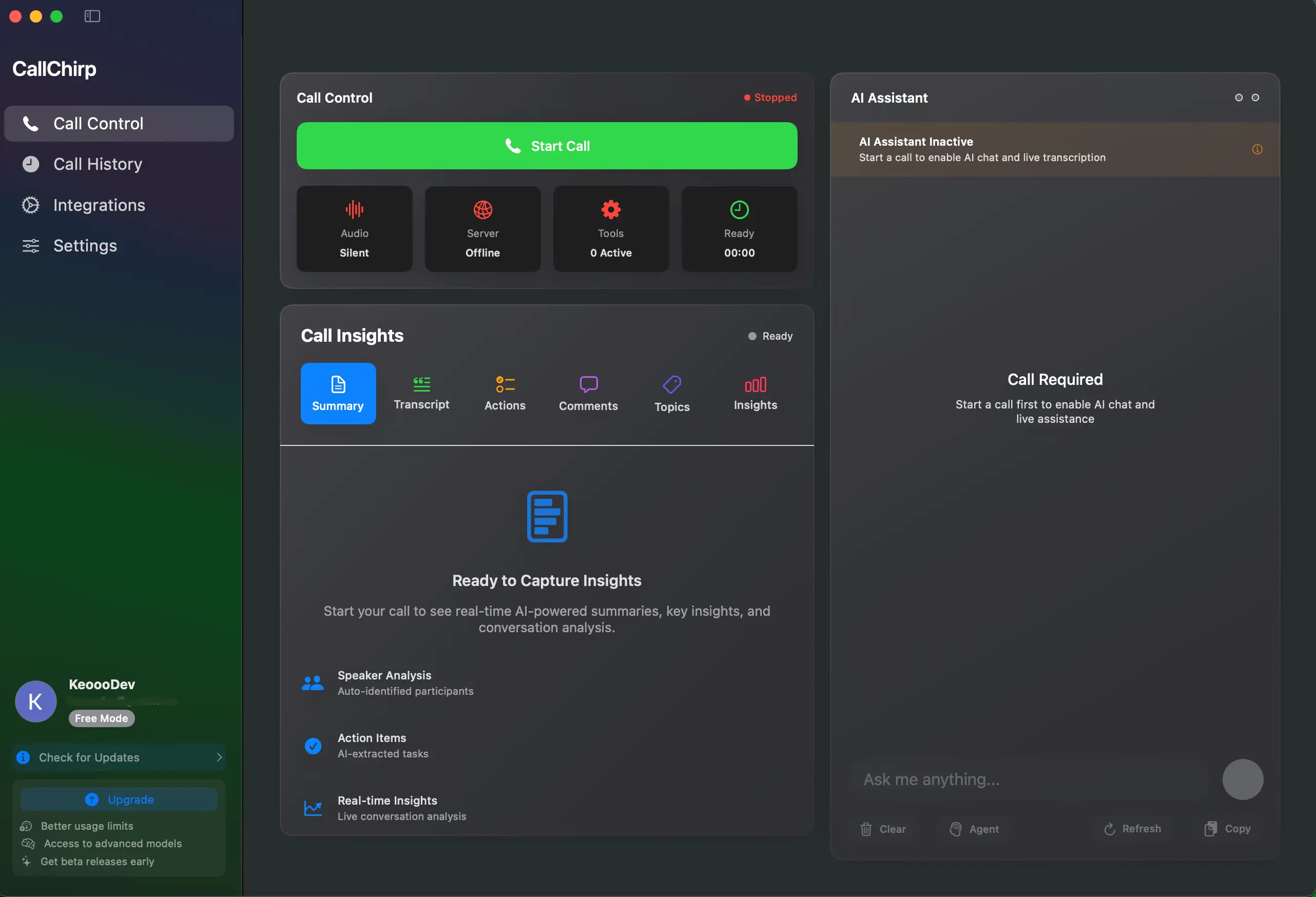Toggle the sidebar panel icon at top-left
This screenshot has height=897, width=1316.
click(91, 16)
